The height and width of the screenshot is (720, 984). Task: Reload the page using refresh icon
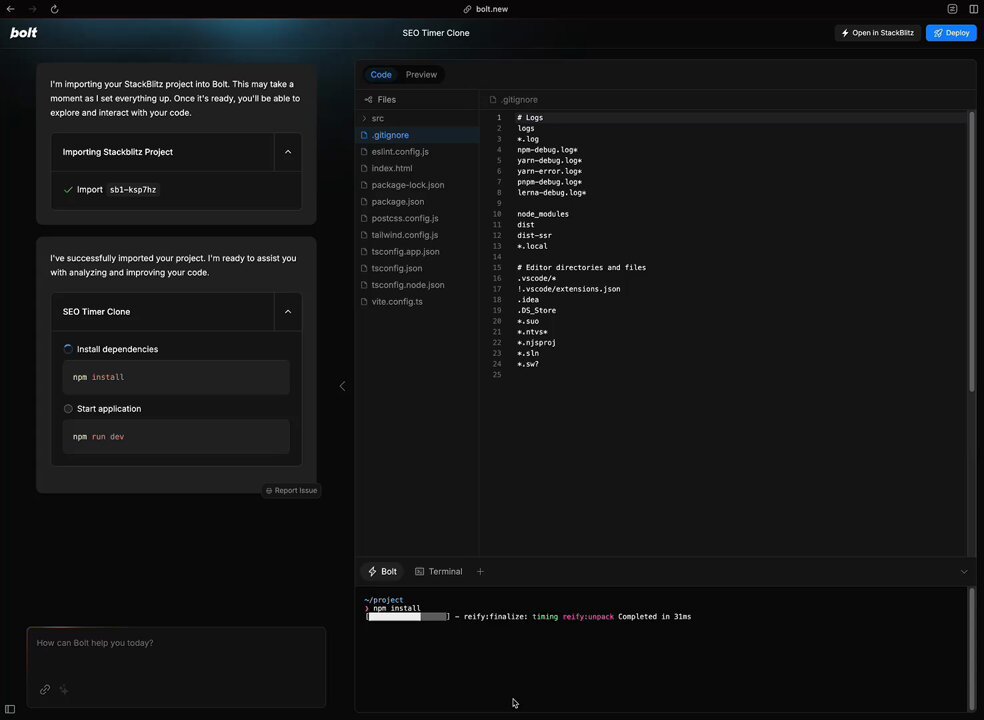[x=55, y=9]
